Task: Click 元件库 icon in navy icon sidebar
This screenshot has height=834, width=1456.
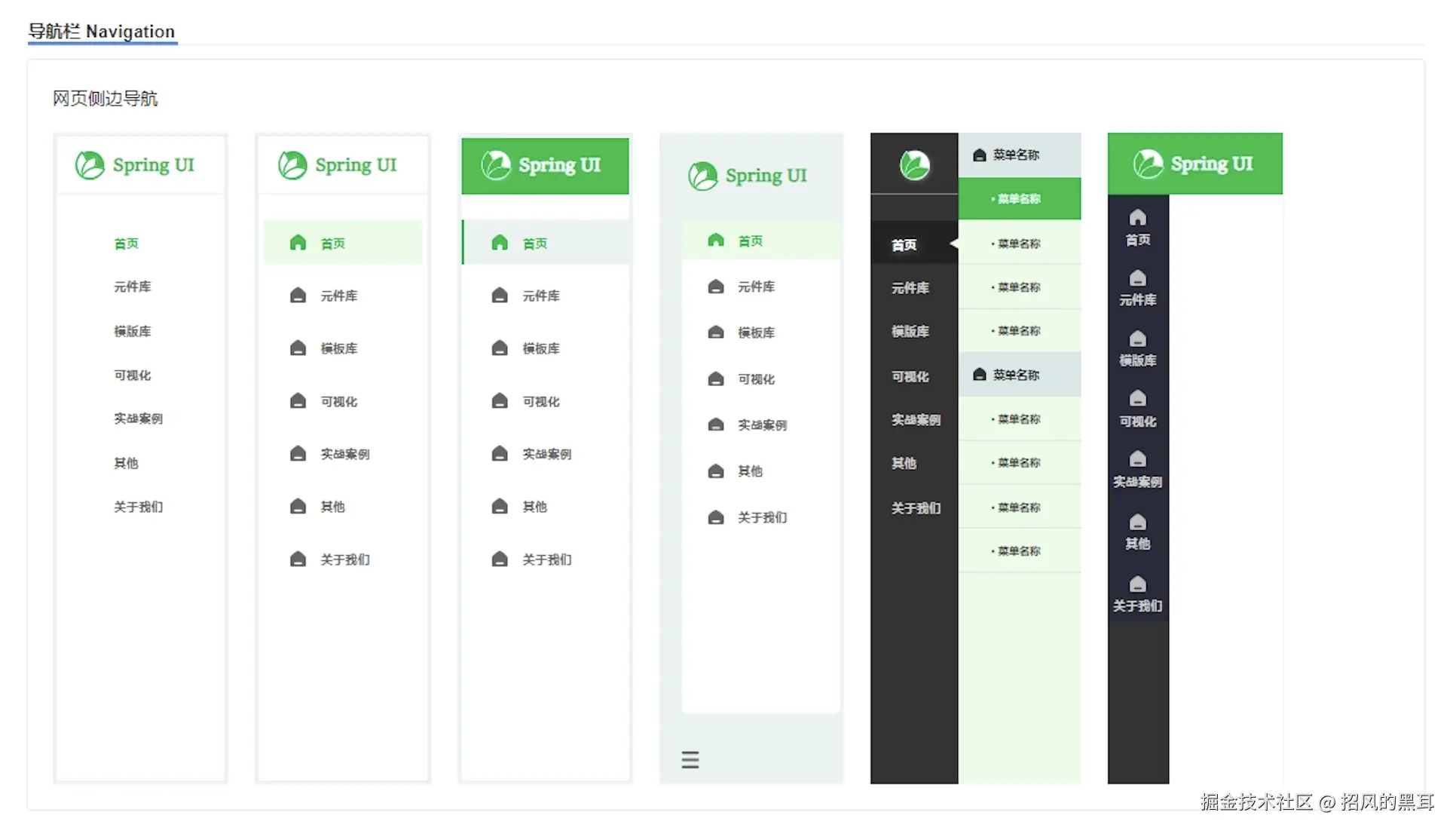Action: (x=1137, y=278)
